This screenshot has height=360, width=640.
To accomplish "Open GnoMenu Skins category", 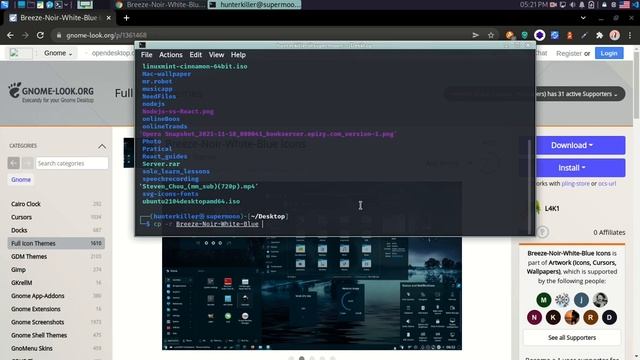I will click(x=32, y=348).
